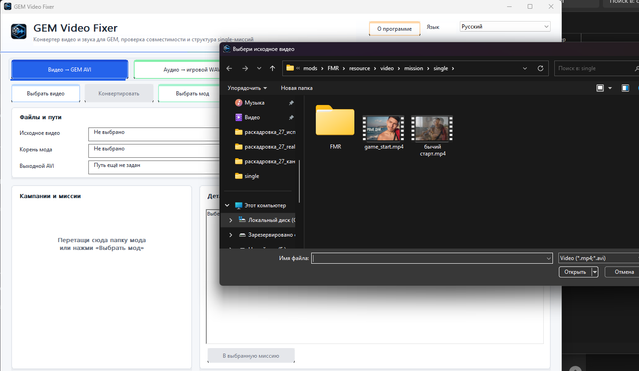
Task: Click the 'Корень мода' path field
Action: (x=154, y=151)
